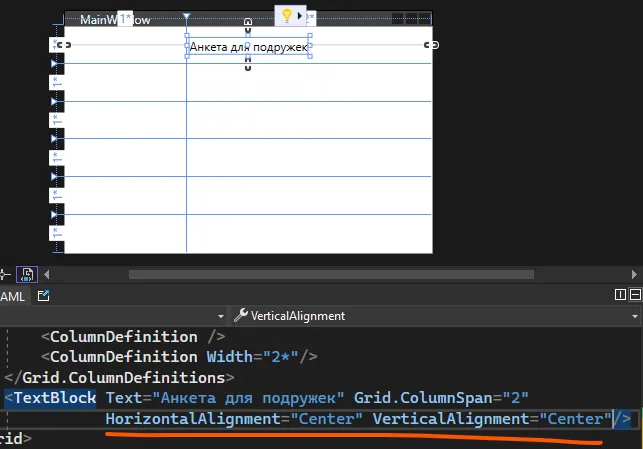Click the snap line icon at bottom-left
The height and width of the screenshot is (449, 643).
tap(5, 274)
